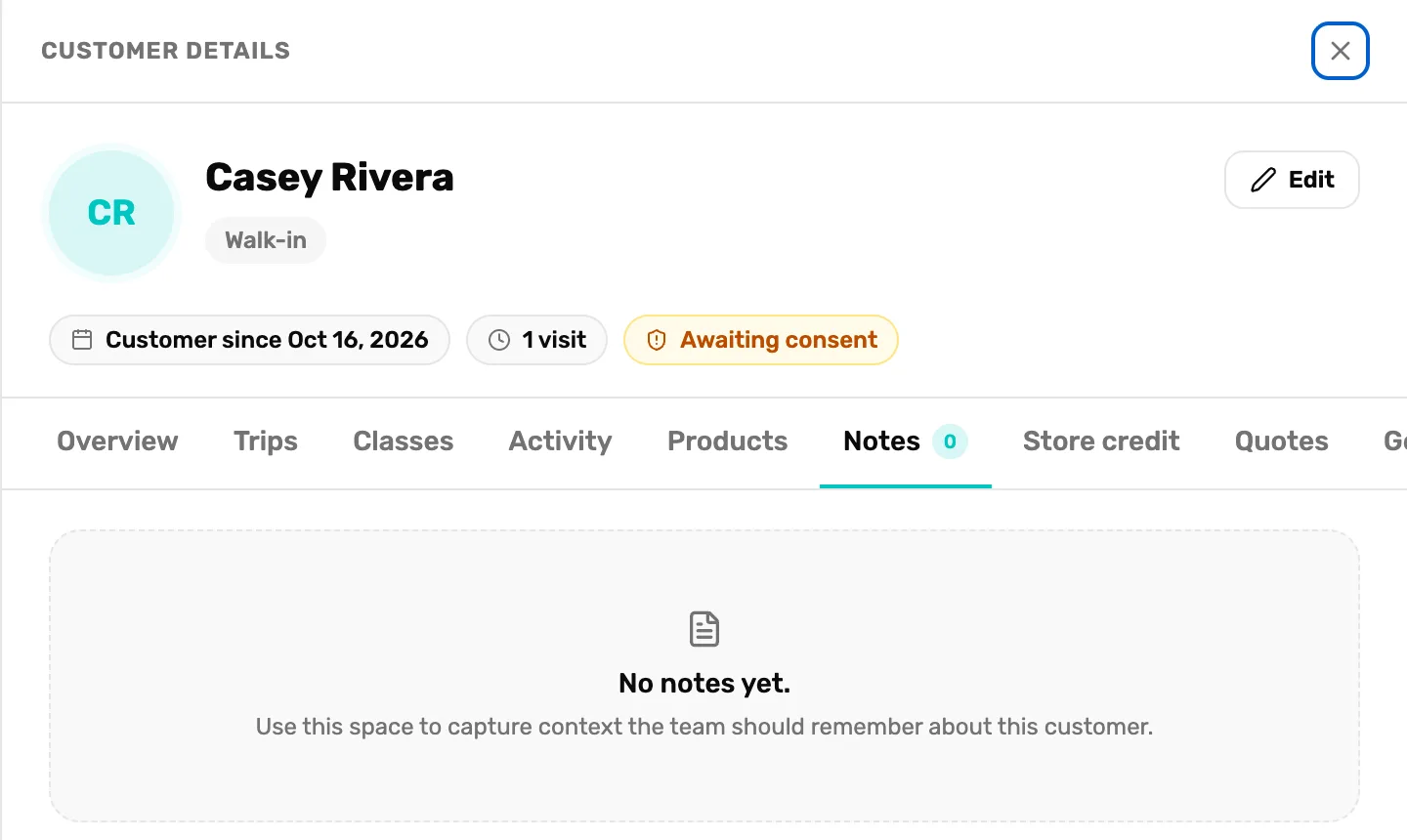Image resolution: width=1407 pixels, height=840 pixels.
Task: Click the clock icon beside 1 visit
Action: click(x=499, y=340)
